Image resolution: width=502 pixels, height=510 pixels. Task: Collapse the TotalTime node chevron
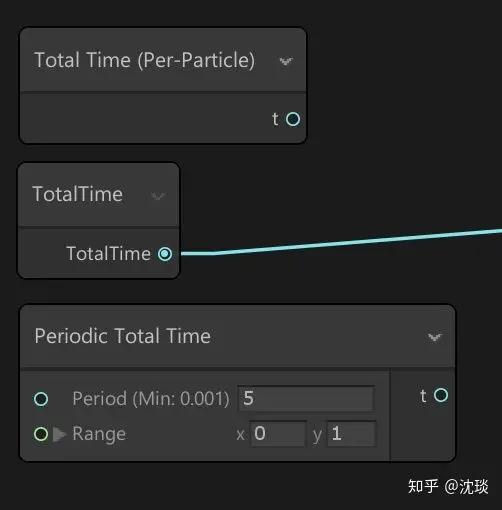(x=158, y=196)
